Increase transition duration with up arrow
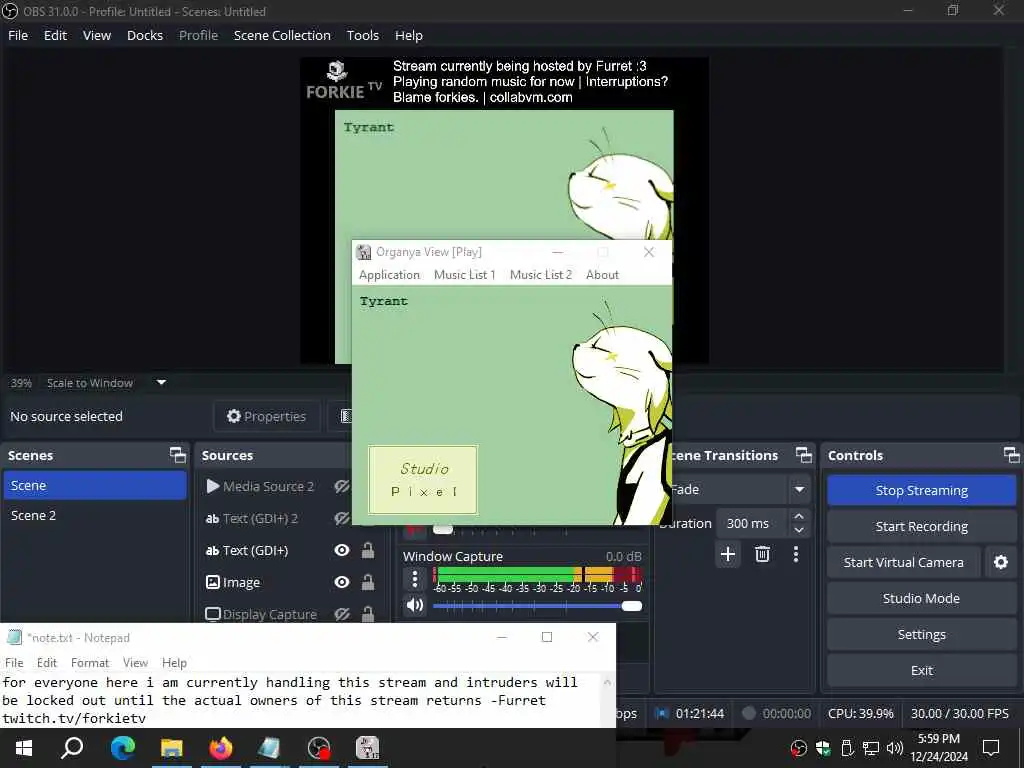 pos(799,516)
